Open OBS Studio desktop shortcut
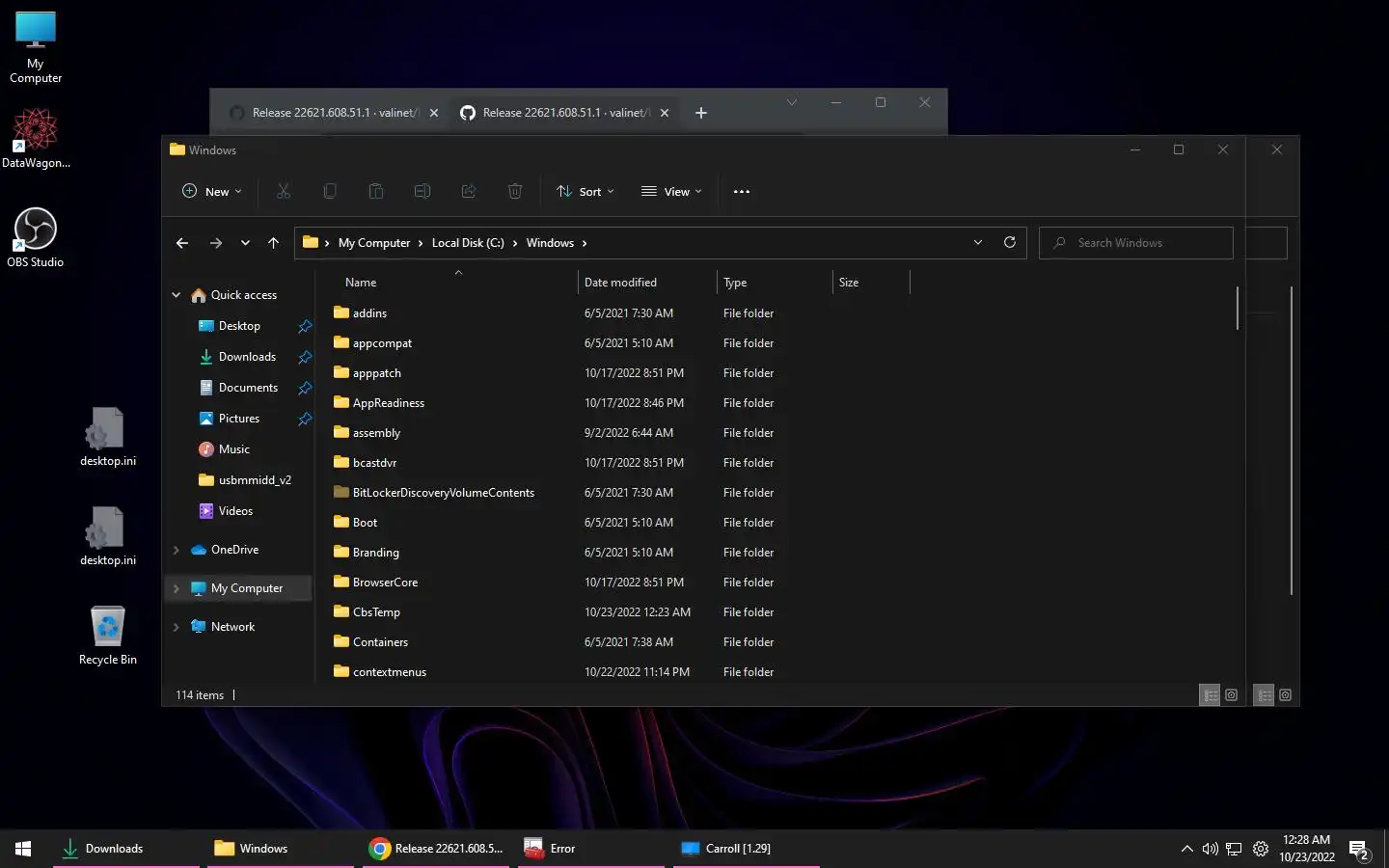The width and height of the screenshot is (1389, 868). tap(36, 237)
